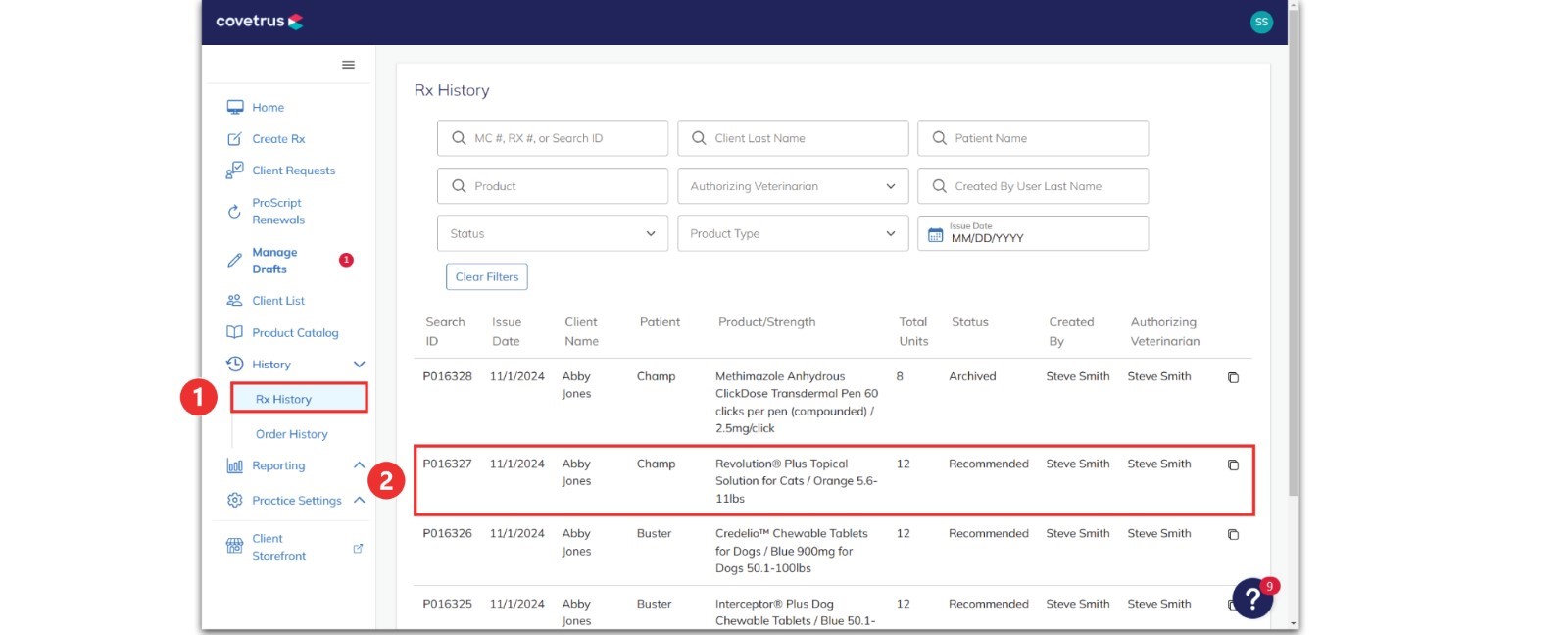1568x635 pixels.
Task: Open the help question mark bubble
Action: [1252, 598]
